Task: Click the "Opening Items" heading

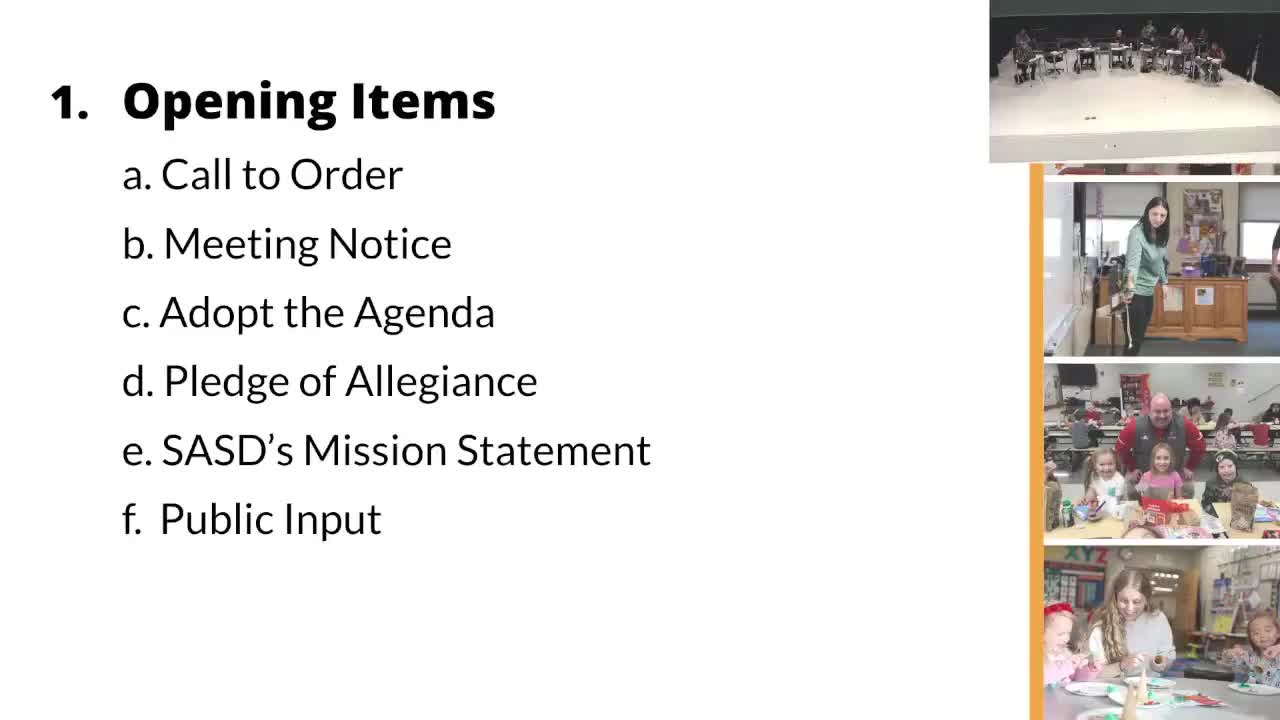Action: point(308,101)
